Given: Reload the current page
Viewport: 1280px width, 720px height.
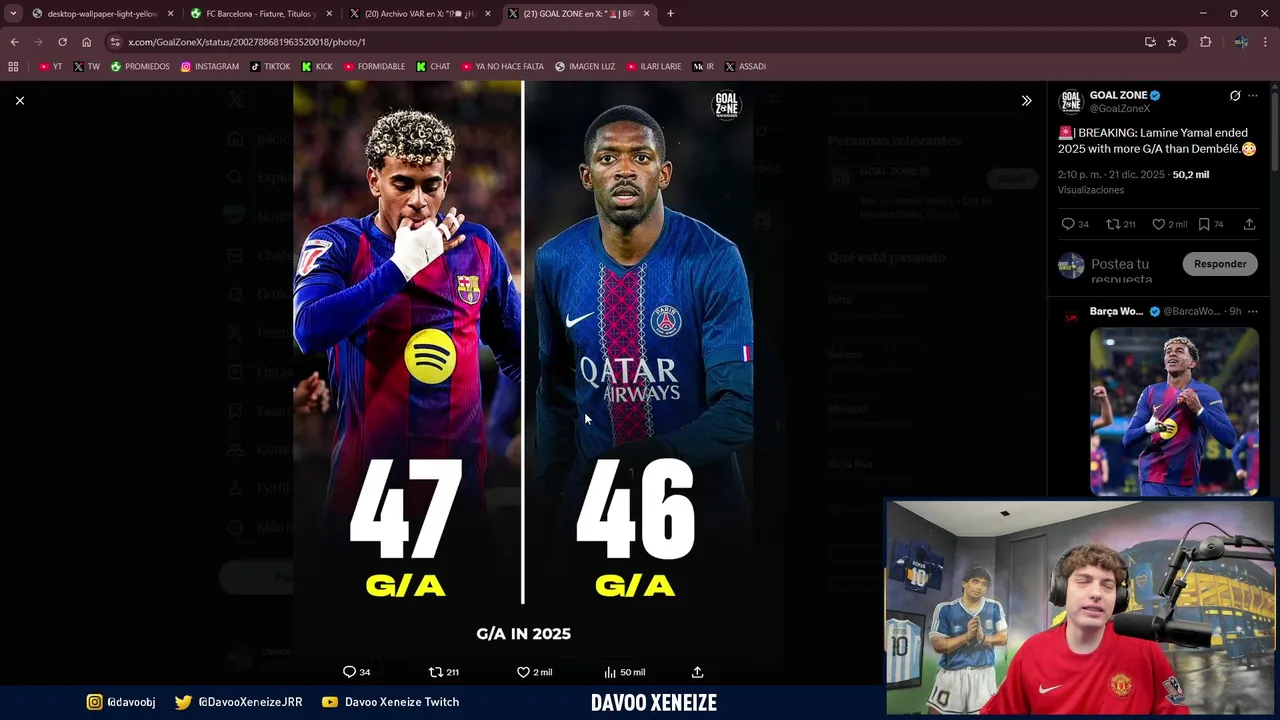Looking at the screenshot, I should [62, 42].
